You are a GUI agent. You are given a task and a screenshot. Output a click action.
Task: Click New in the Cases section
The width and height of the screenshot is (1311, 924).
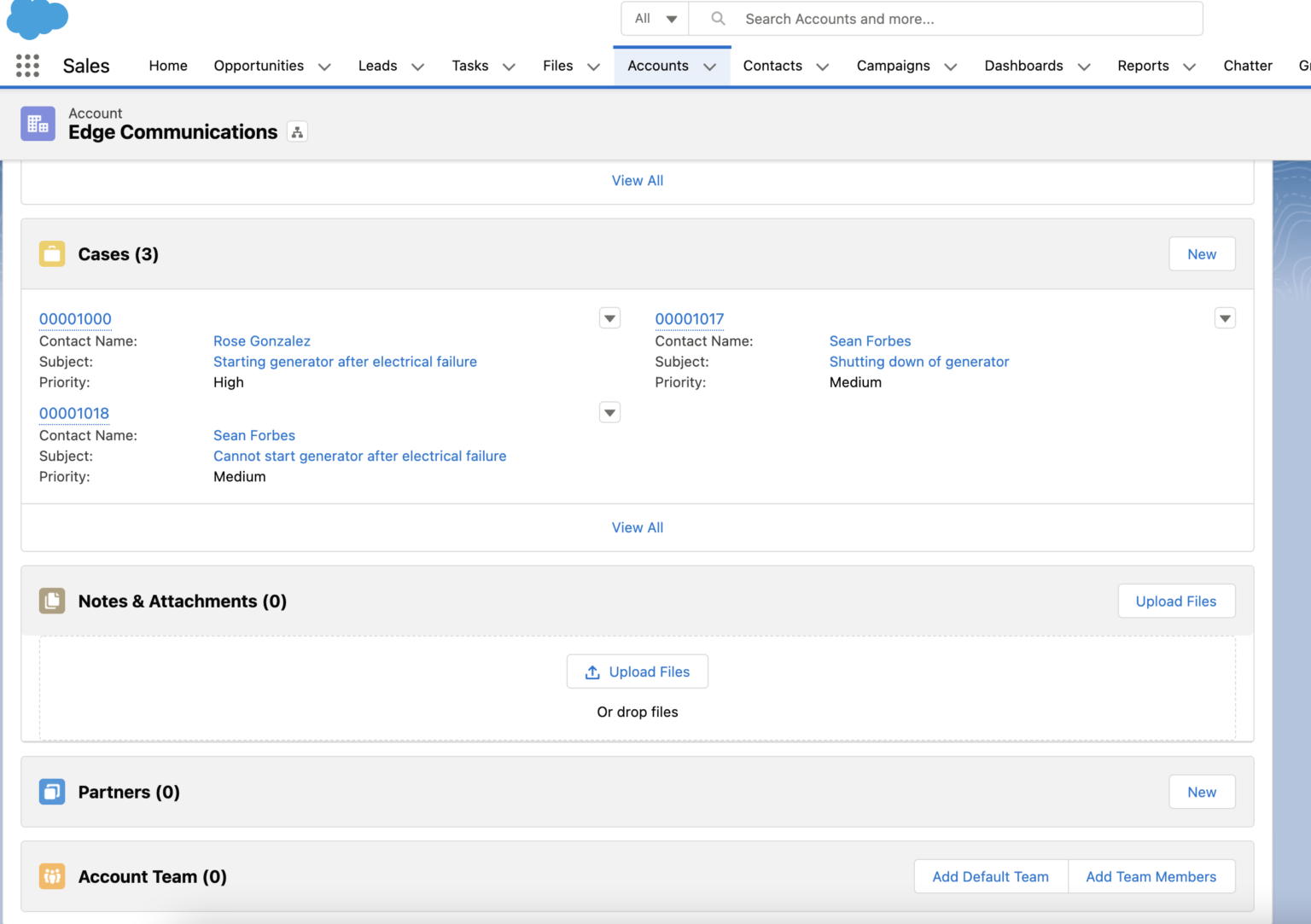pos(1202,253)
